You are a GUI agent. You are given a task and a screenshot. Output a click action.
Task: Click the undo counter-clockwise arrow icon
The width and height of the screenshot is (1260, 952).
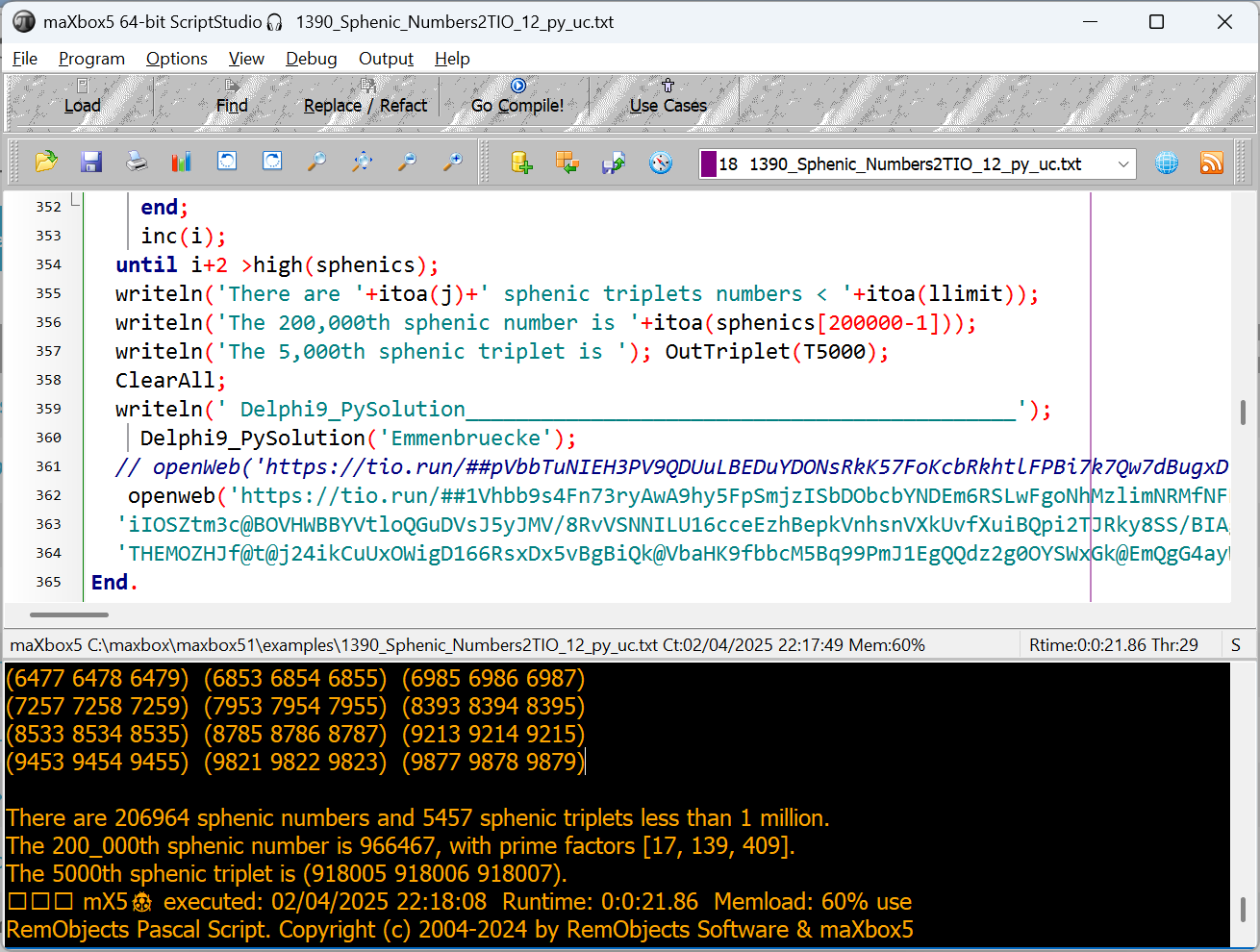click(x=227, y=162)
